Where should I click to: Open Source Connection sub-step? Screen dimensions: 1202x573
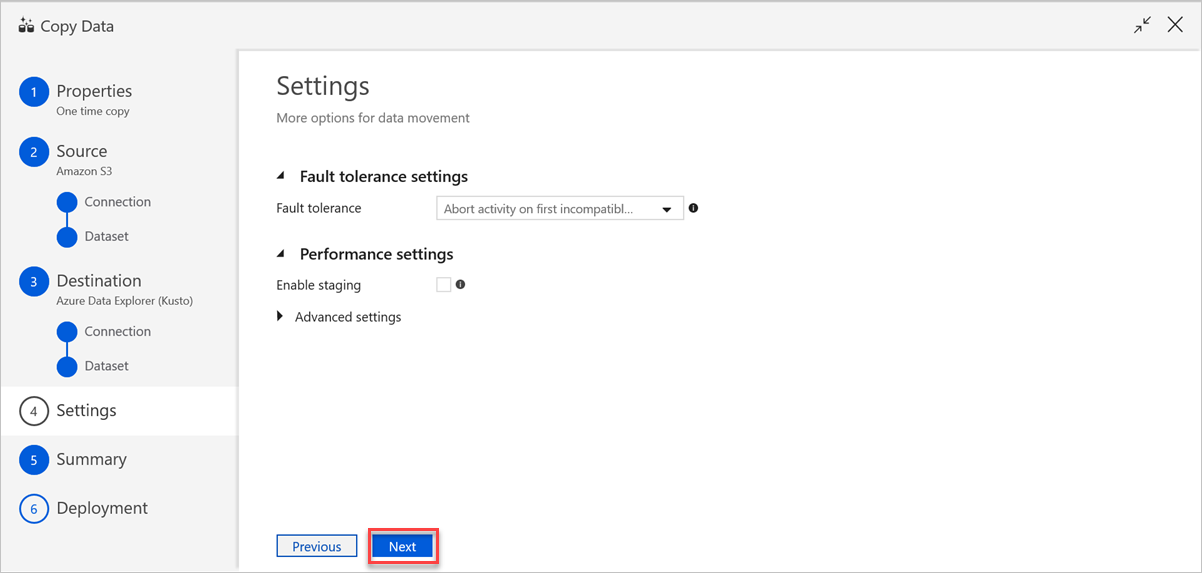coord(117,202)
